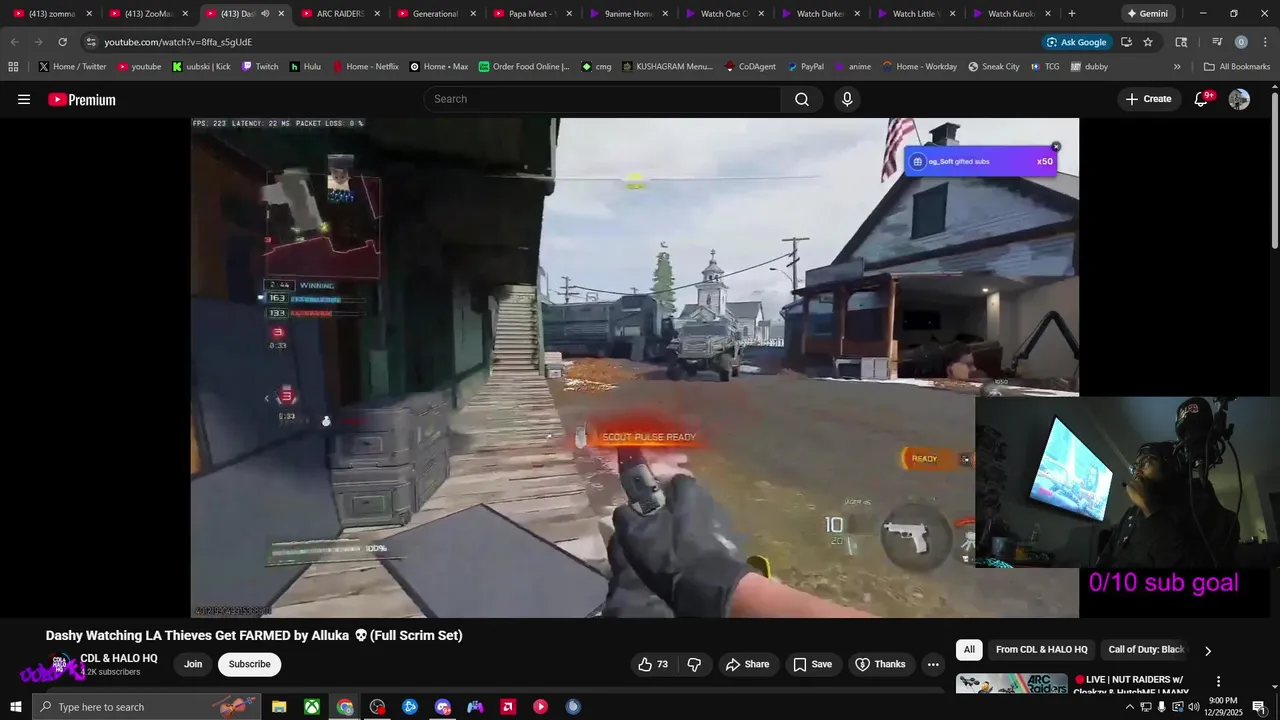Bookmark this page with star icon

tap(1148, 42)
